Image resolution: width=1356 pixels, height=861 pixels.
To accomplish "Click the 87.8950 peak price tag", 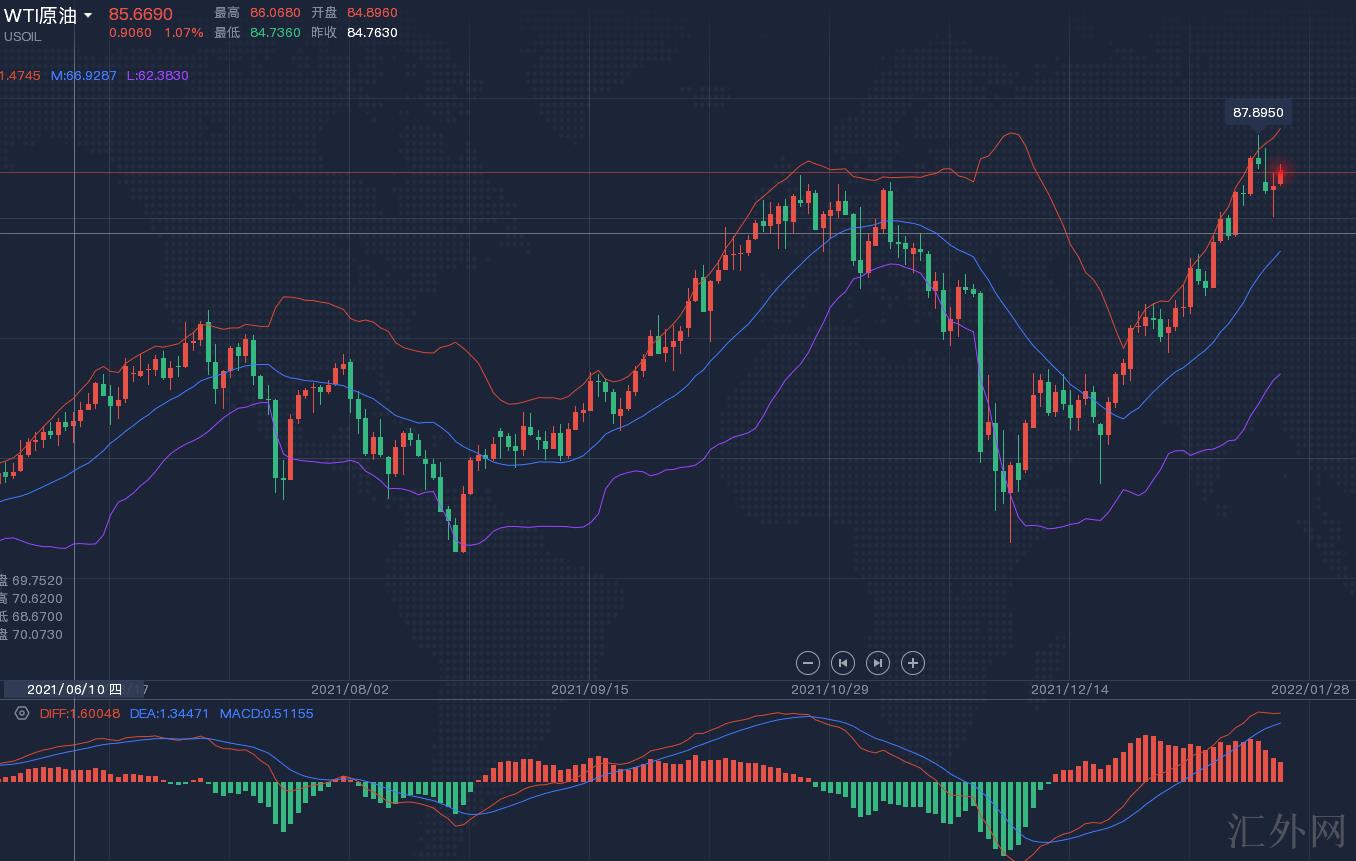I will point(1257,113).
